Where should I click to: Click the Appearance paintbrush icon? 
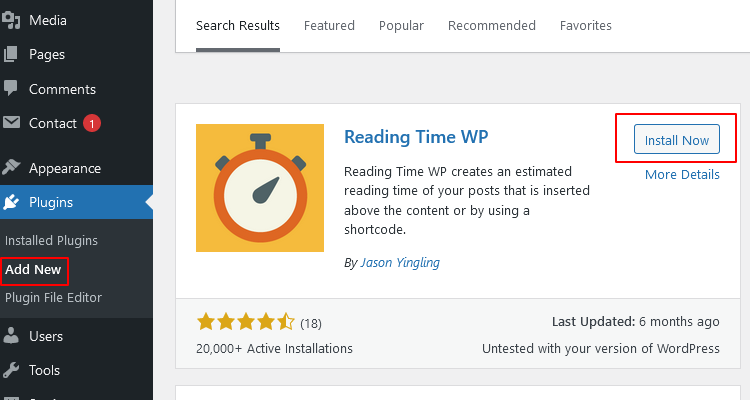[12, 168]
